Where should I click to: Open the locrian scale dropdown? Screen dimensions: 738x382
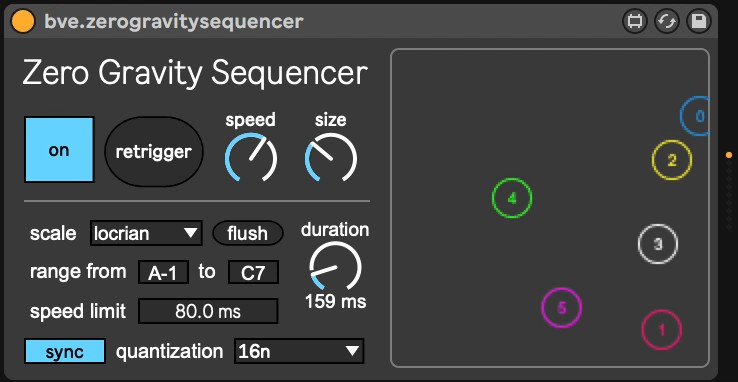tap(146, 233)
